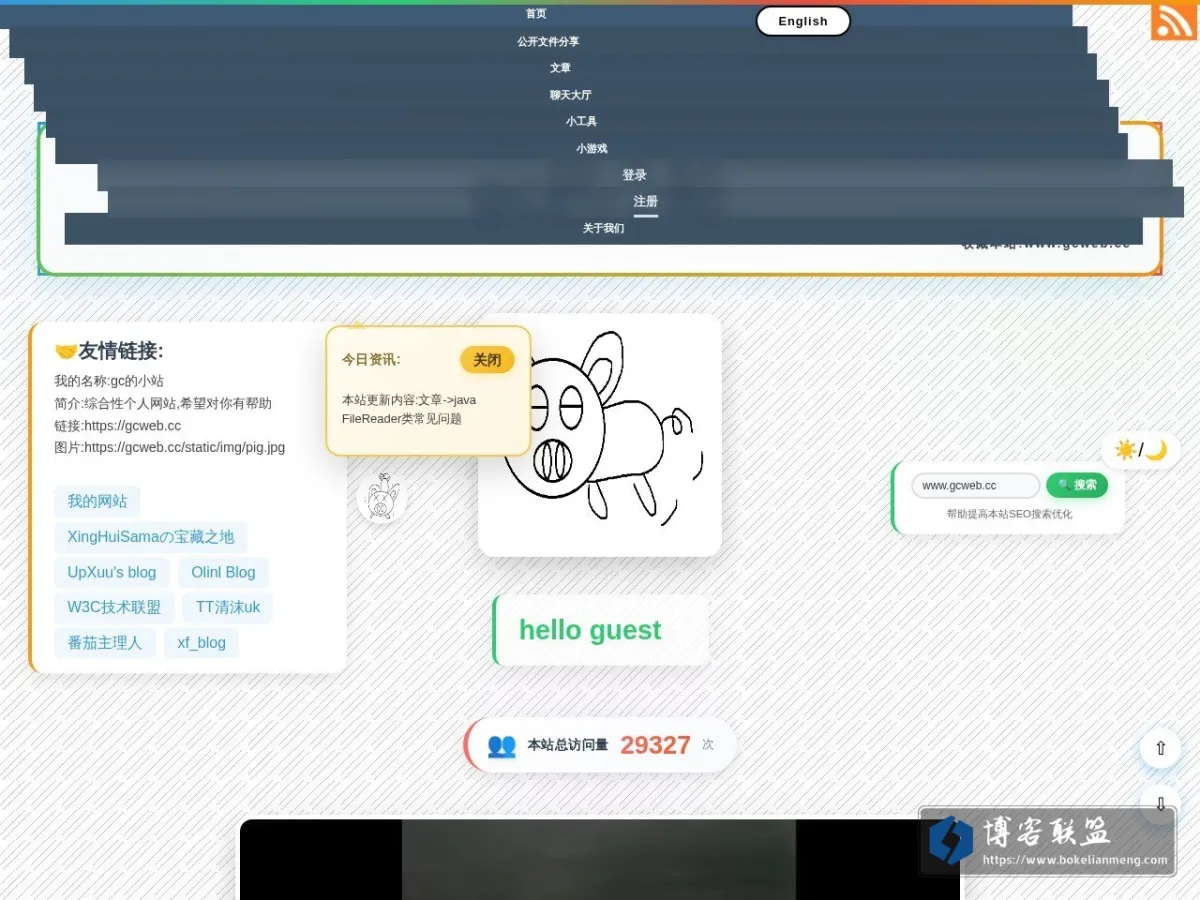The width and height of the screenshot is (1200, 900).
Task: Switch language with the English button
Action: [x=803, y=21]
